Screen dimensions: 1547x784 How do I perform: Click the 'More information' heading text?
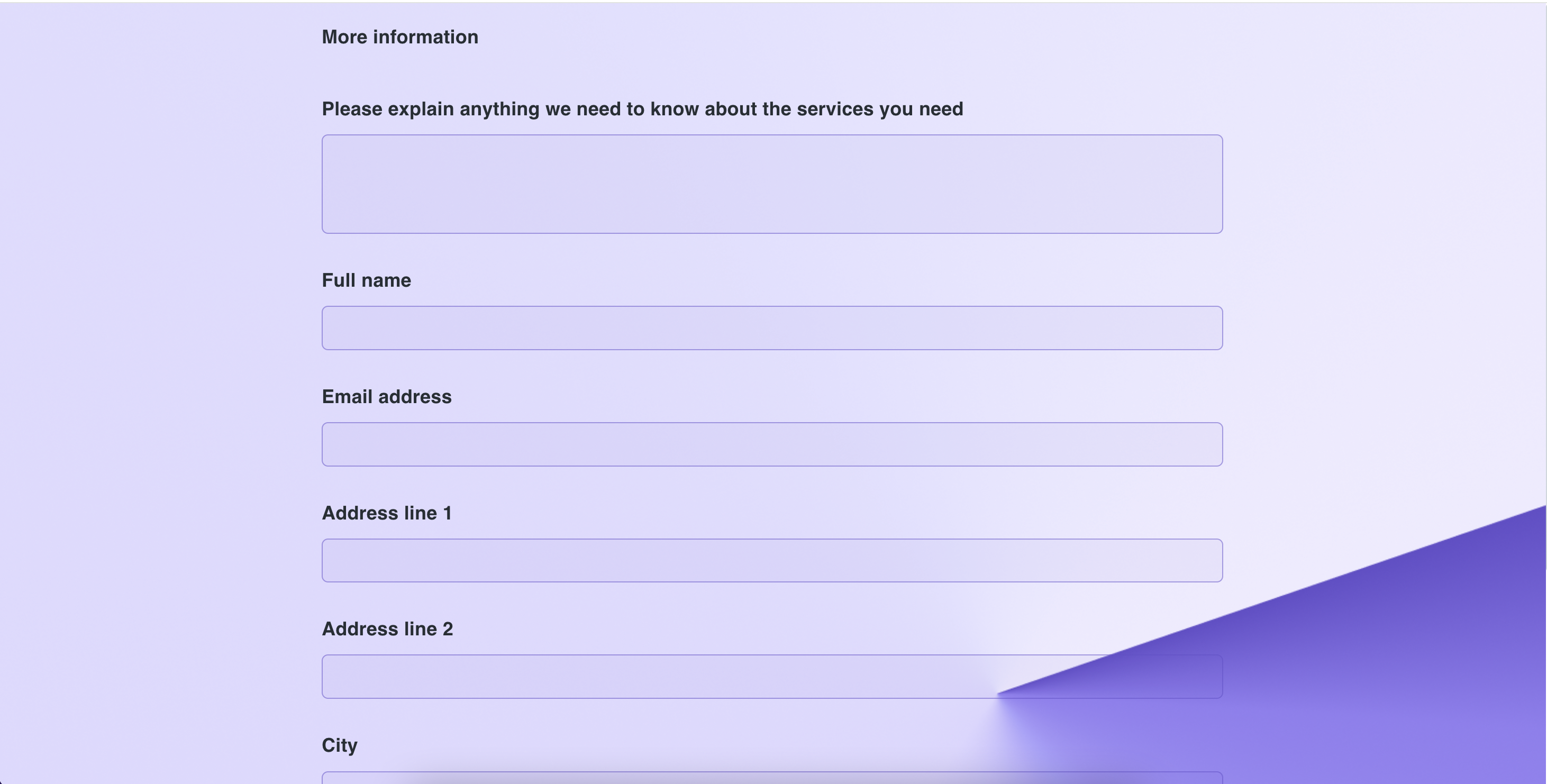[x=400, y=37]
